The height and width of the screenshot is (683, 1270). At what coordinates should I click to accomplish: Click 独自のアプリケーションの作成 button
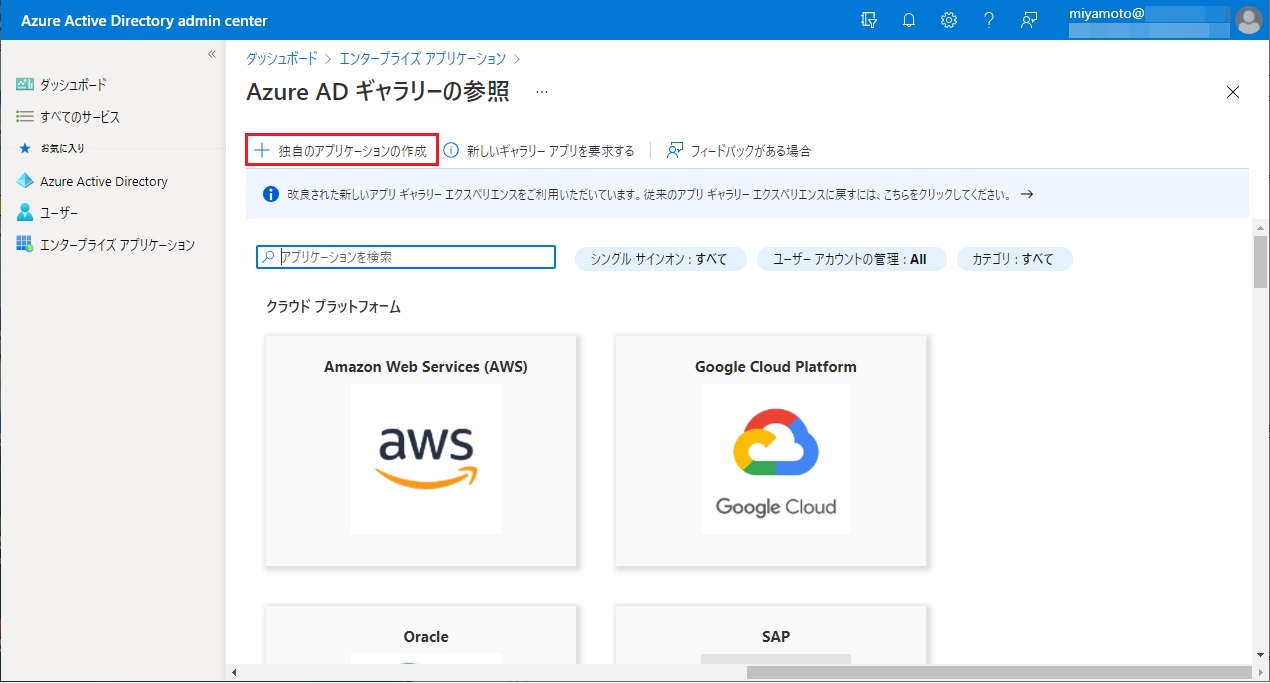tap(342, 151)
